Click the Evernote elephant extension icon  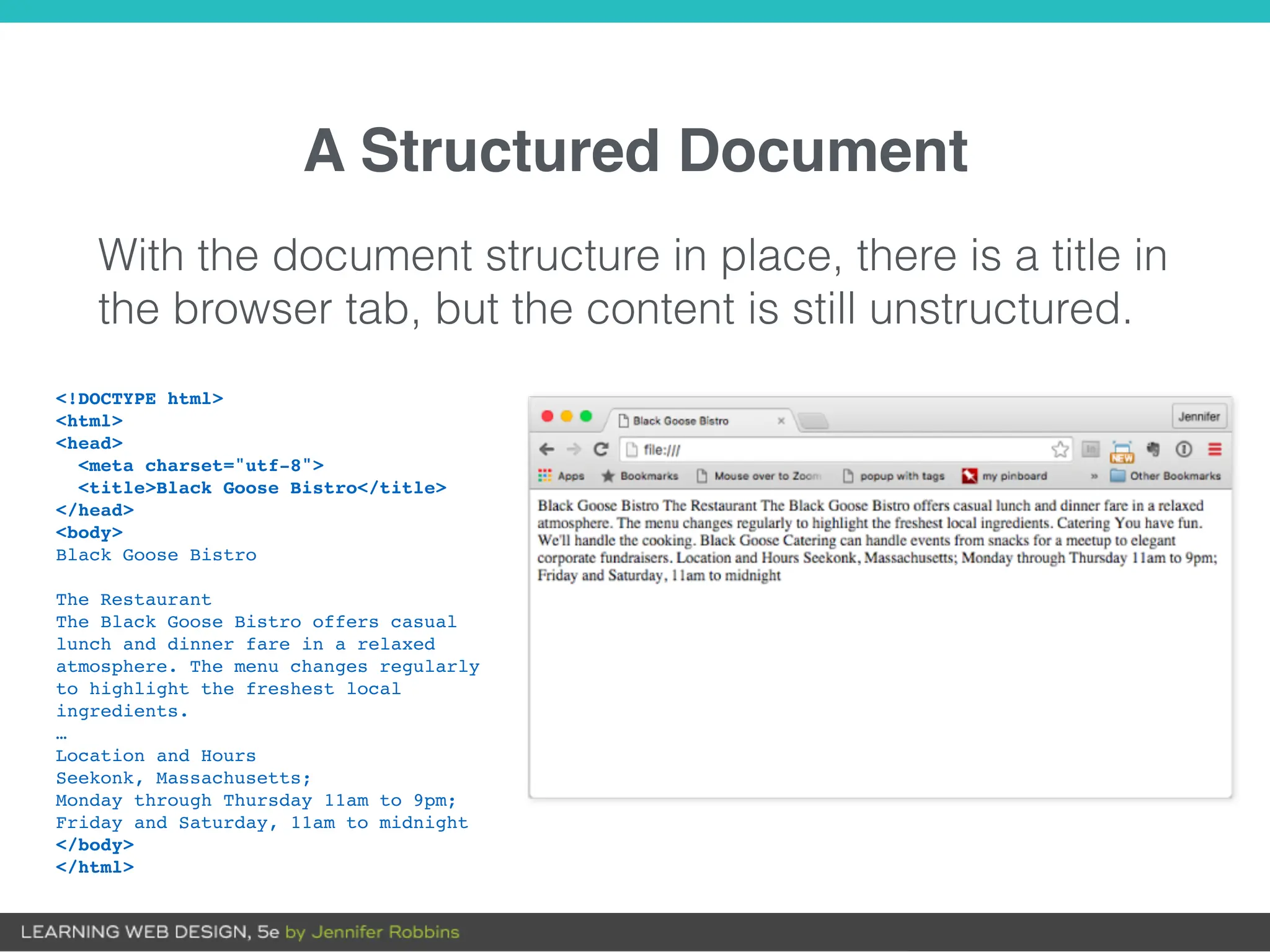pos(1153,449)
